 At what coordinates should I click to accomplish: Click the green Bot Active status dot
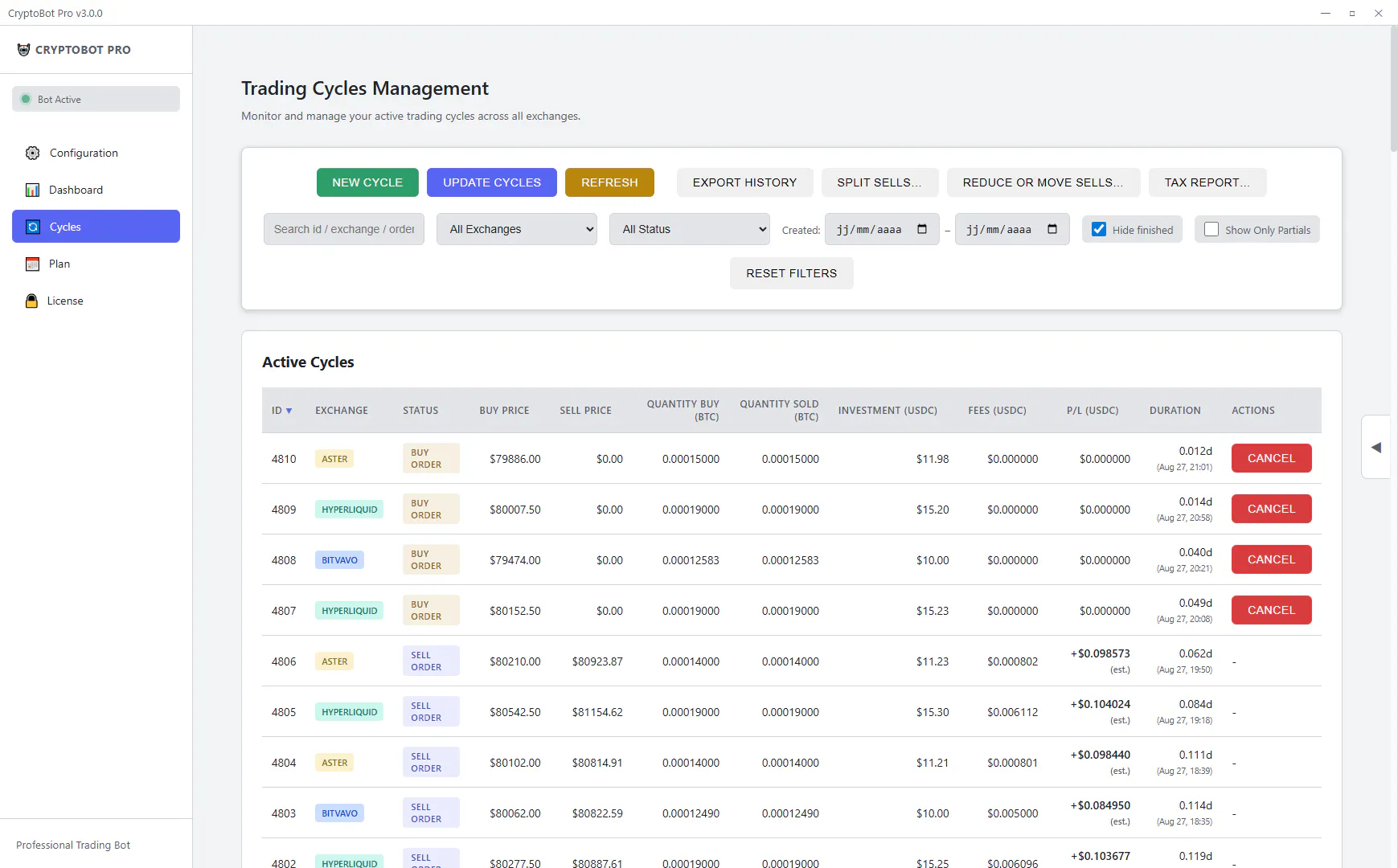pos(26,99)
